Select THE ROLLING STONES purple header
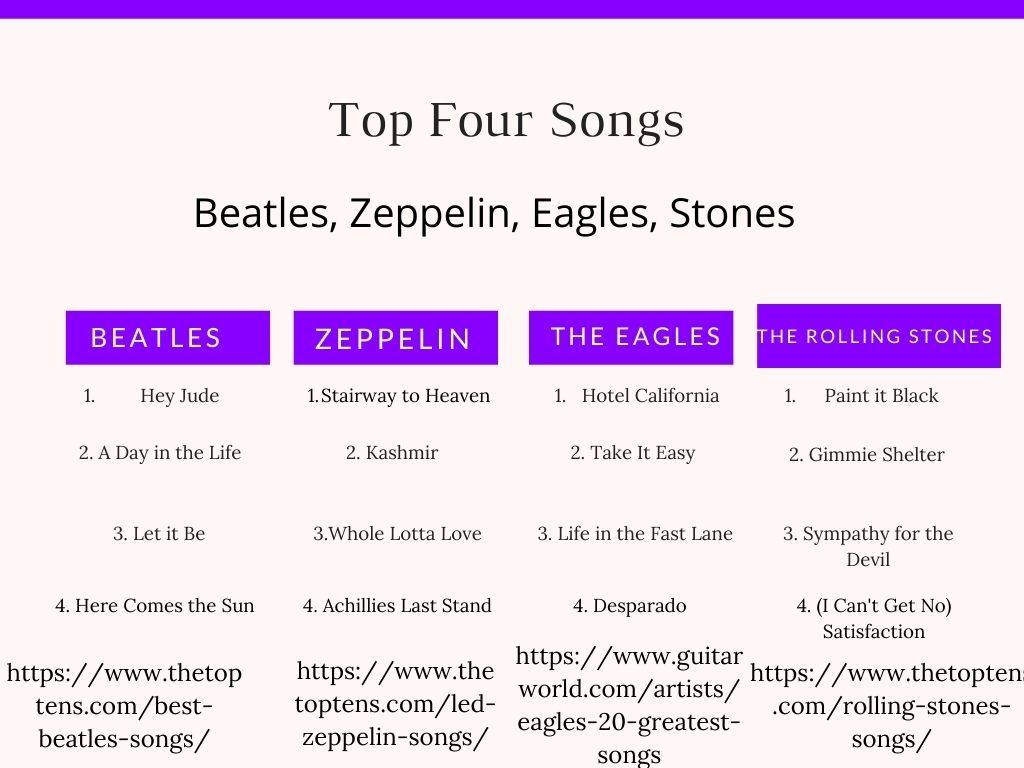 (878, 336)
